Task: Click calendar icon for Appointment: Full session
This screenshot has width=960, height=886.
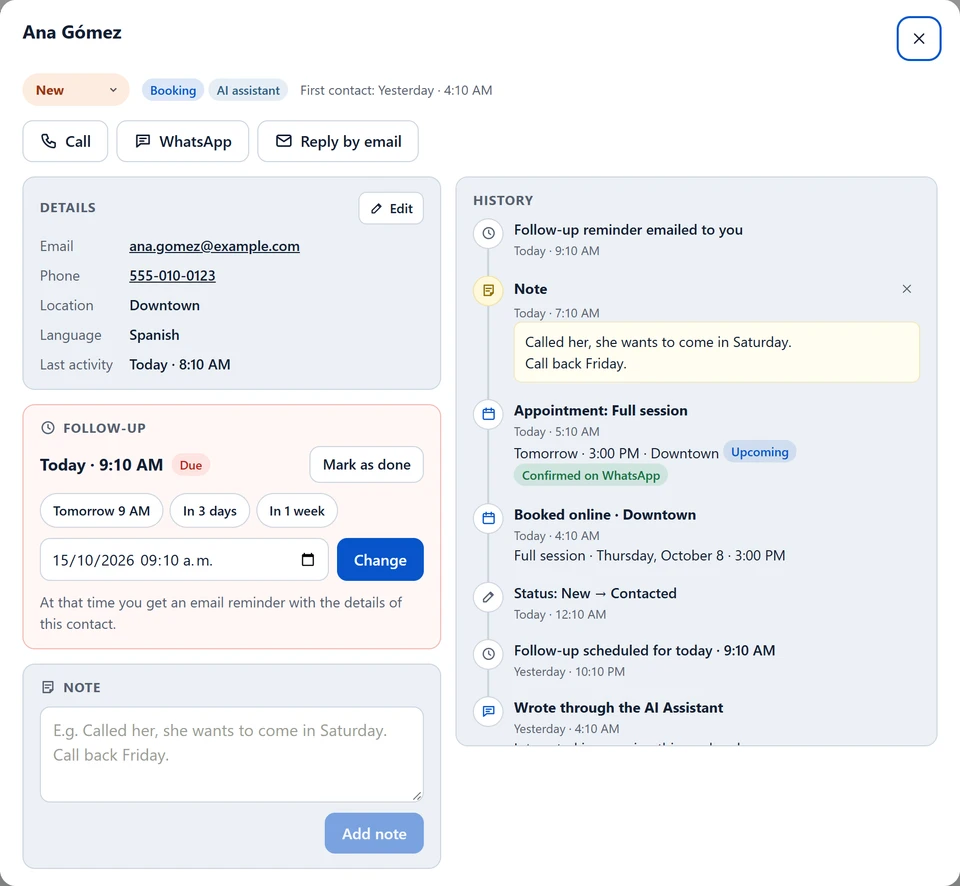Action: pyautogui.click(x=488, y=415)
